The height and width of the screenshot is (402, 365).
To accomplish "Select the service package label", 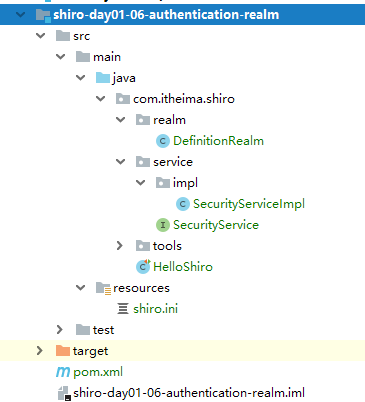I will point(173,162).
